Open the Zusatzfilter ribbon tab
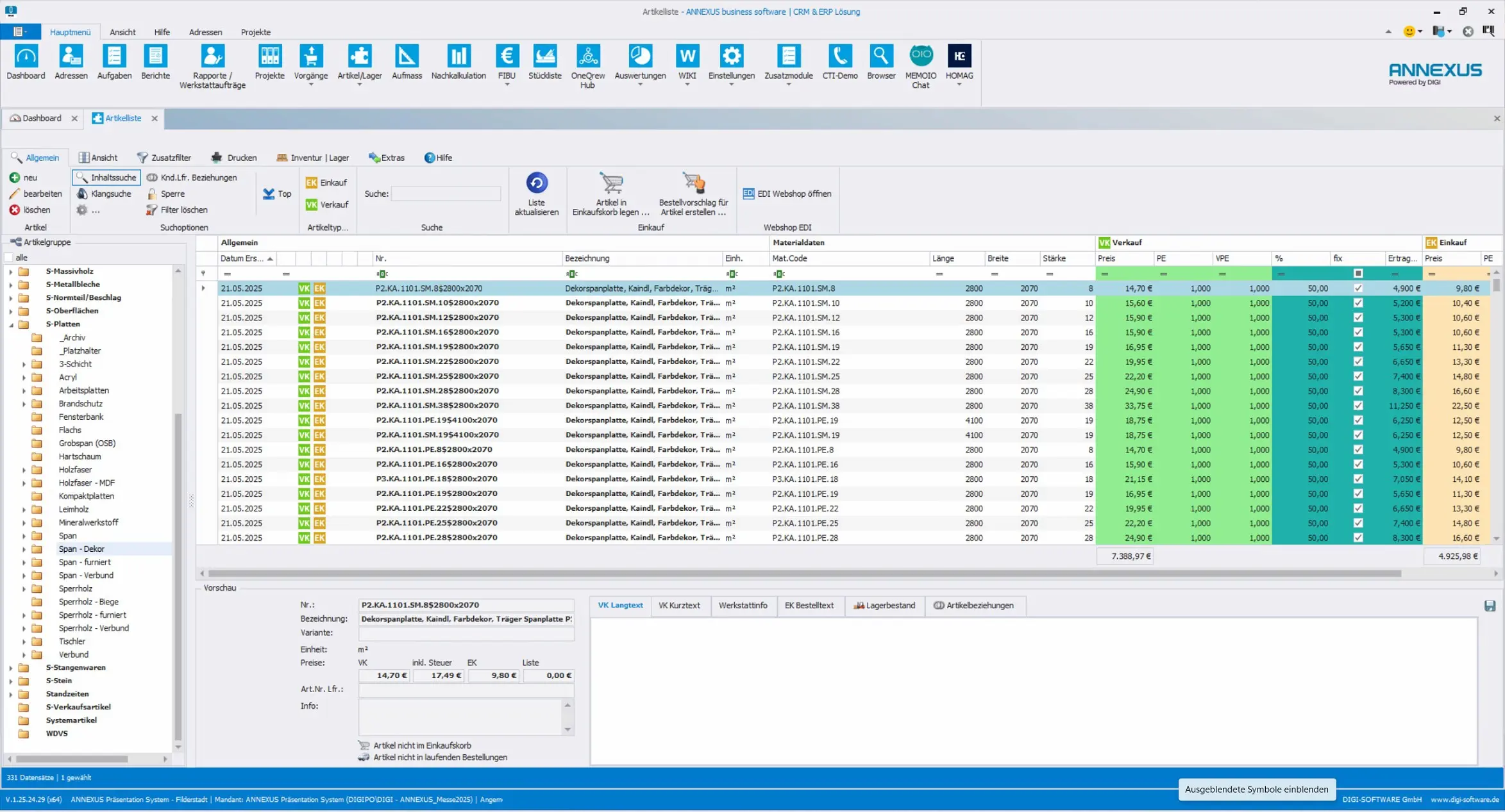This screenshot has width=1505, height=812. pyautogui.click(x=164, y=158)
